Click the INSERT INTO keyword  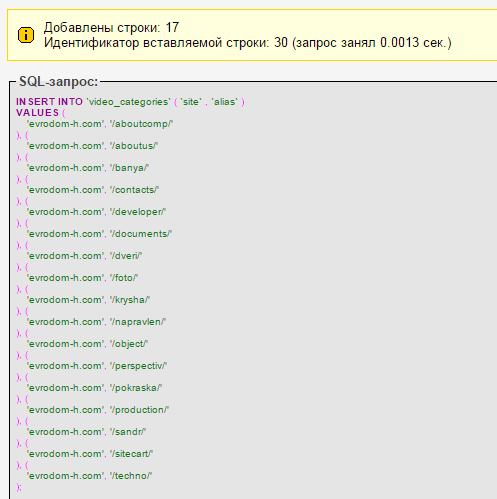(49, 102)
